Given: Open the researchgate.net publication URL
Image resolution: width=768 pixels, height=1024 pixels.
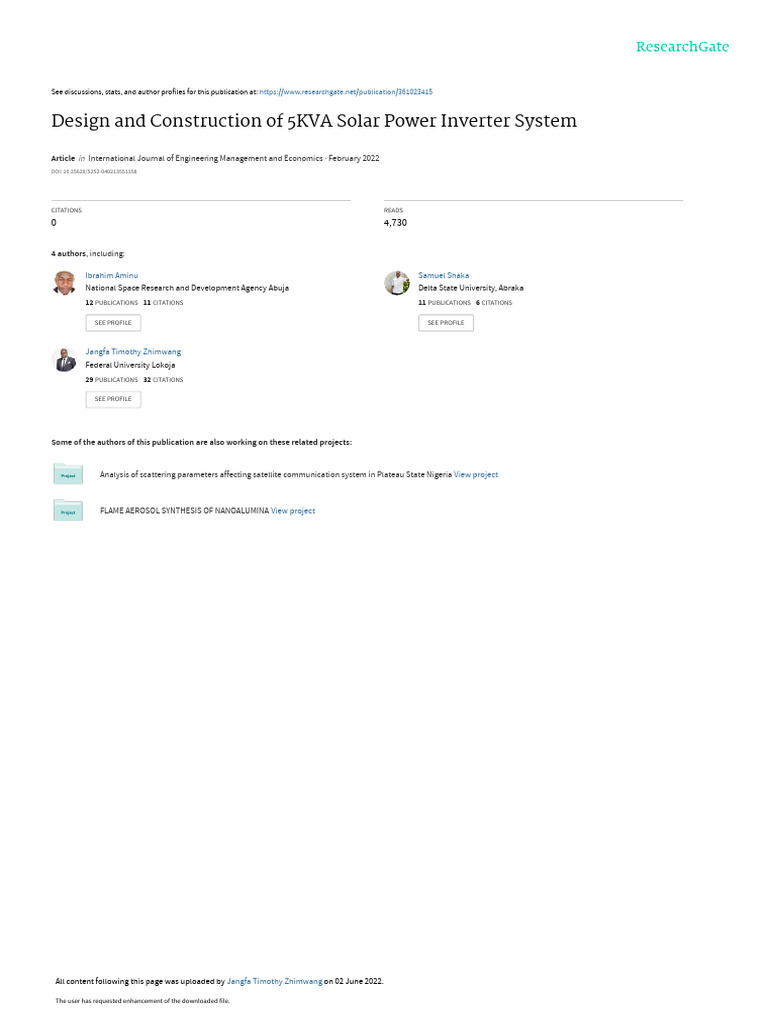Looking at the screenshot, I should (x=346, y=92).
